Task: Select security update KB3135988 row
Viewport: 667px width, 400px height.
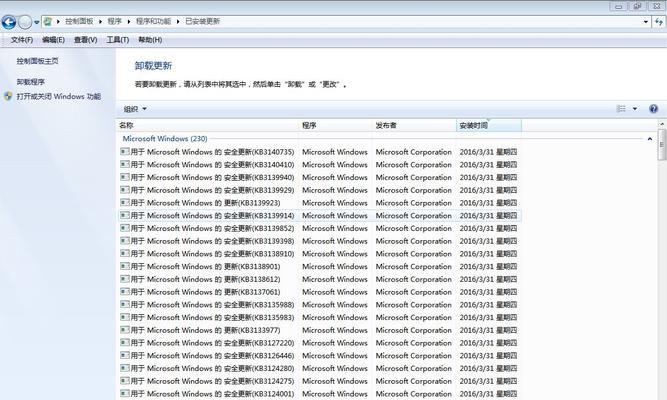Action: tap(319, 305)
